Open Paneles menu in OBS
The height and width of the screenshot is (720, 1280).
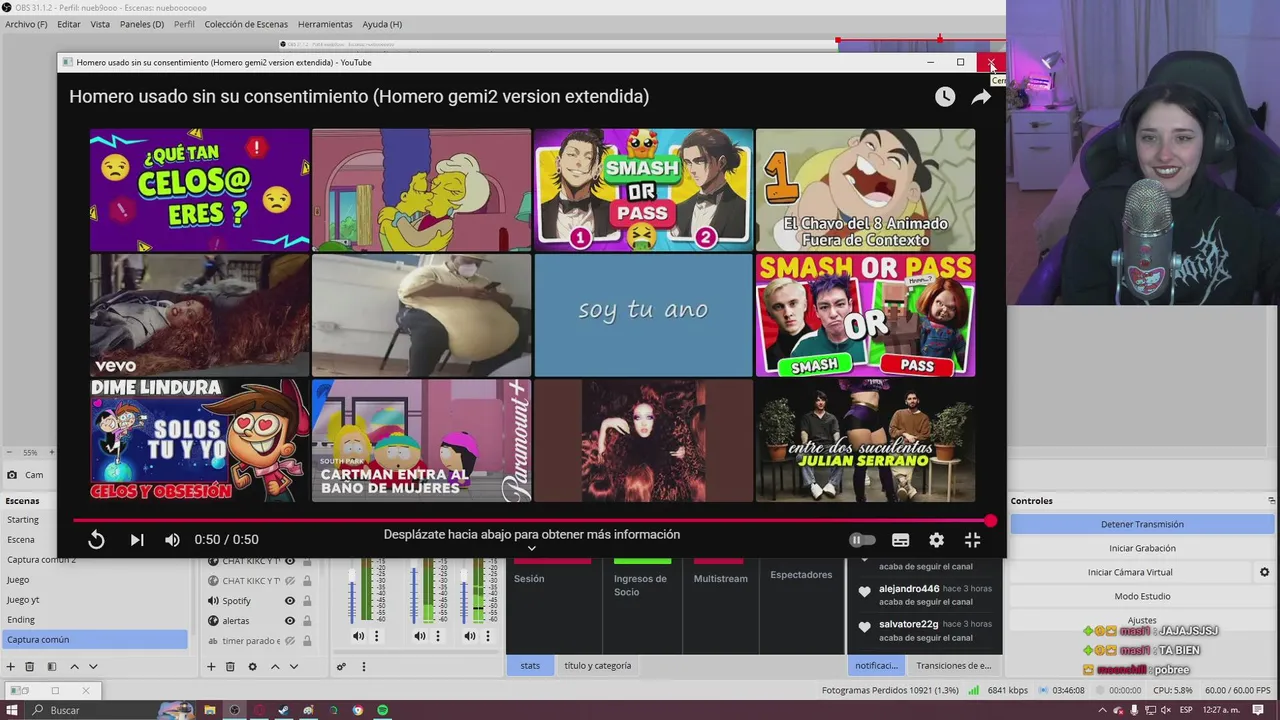(x=142, y=24)
